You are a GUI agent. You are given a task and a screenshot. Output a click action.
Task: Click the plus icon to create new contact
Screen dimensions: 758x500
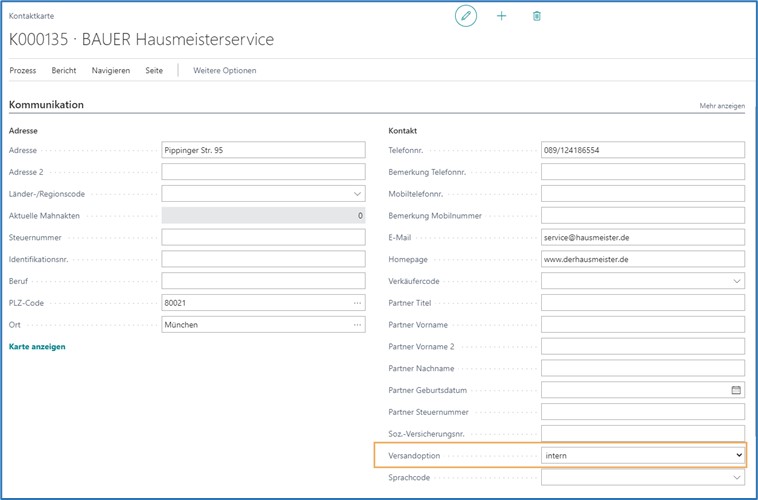[501, 16]
